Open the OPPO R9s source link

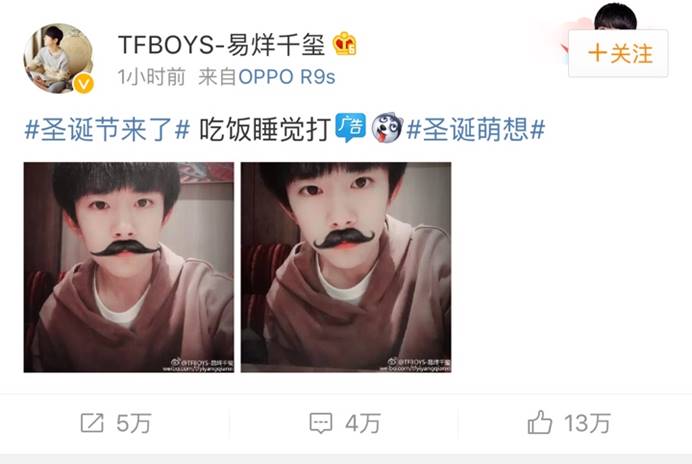point(287,77)
